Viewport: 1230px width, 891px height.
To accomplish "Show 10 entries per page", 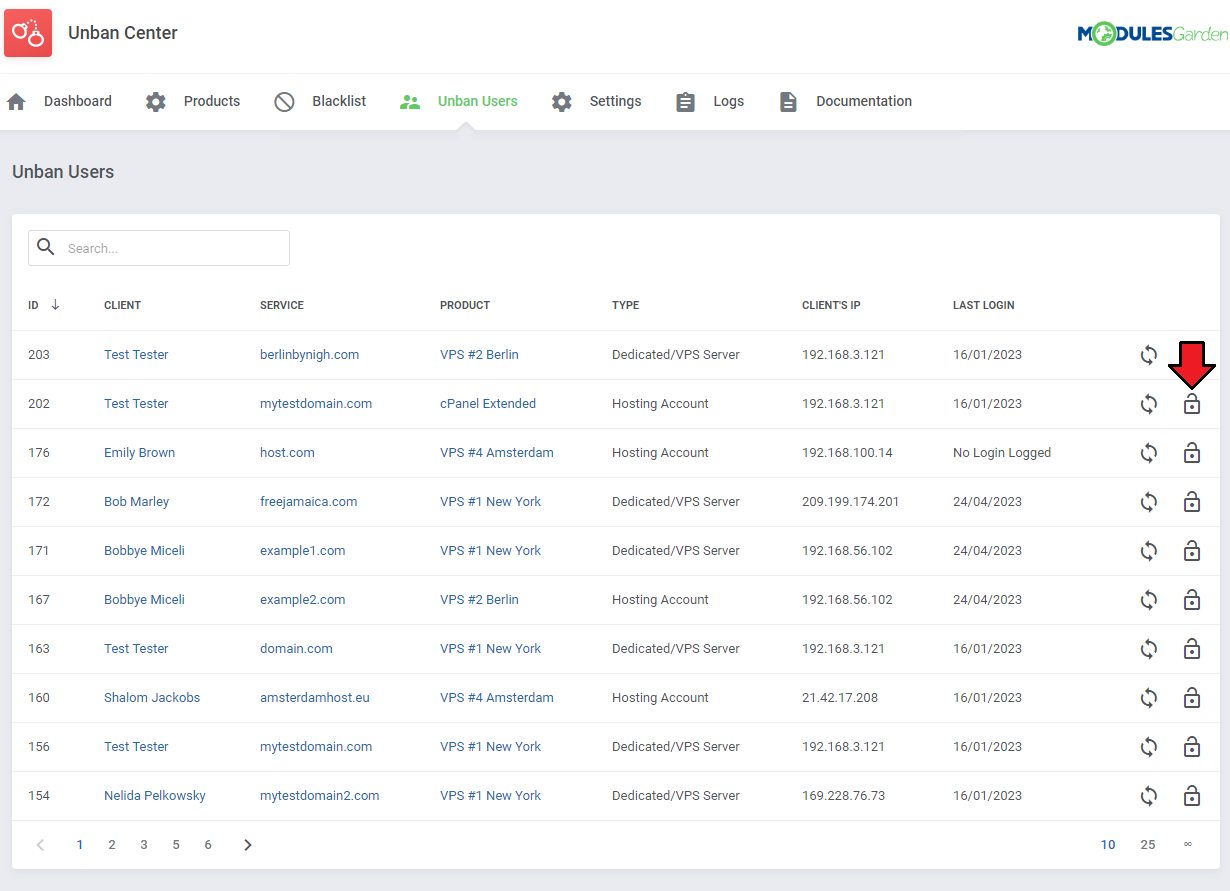I will point(1108,845).
